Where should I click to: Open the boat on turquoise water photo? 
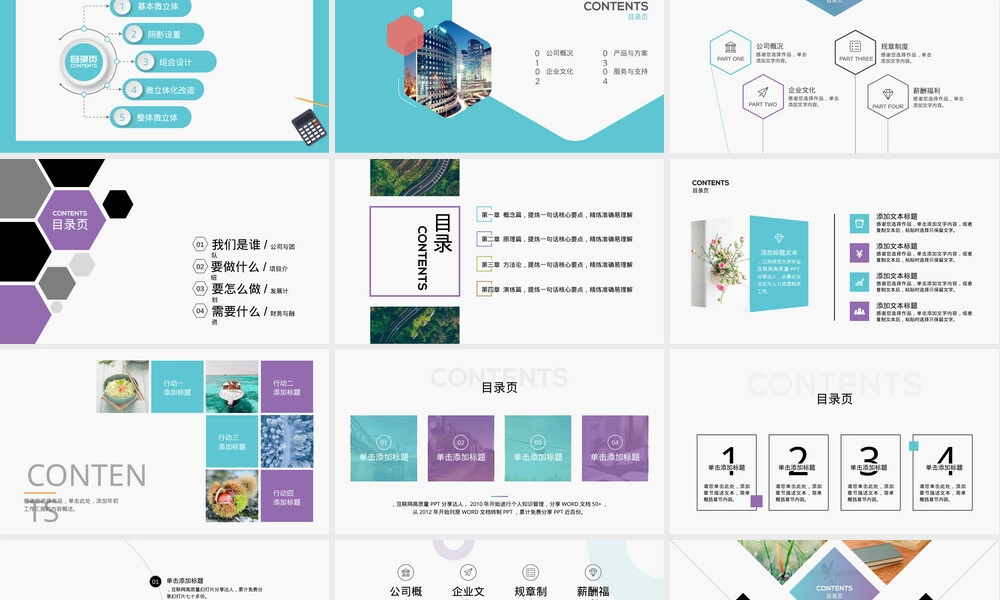(x=232, y=386)
